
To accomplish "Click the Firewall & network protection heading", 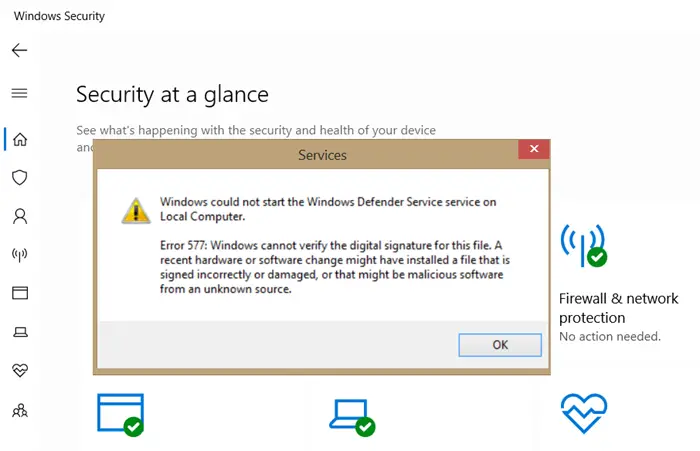I will click(x=618, y=308).
